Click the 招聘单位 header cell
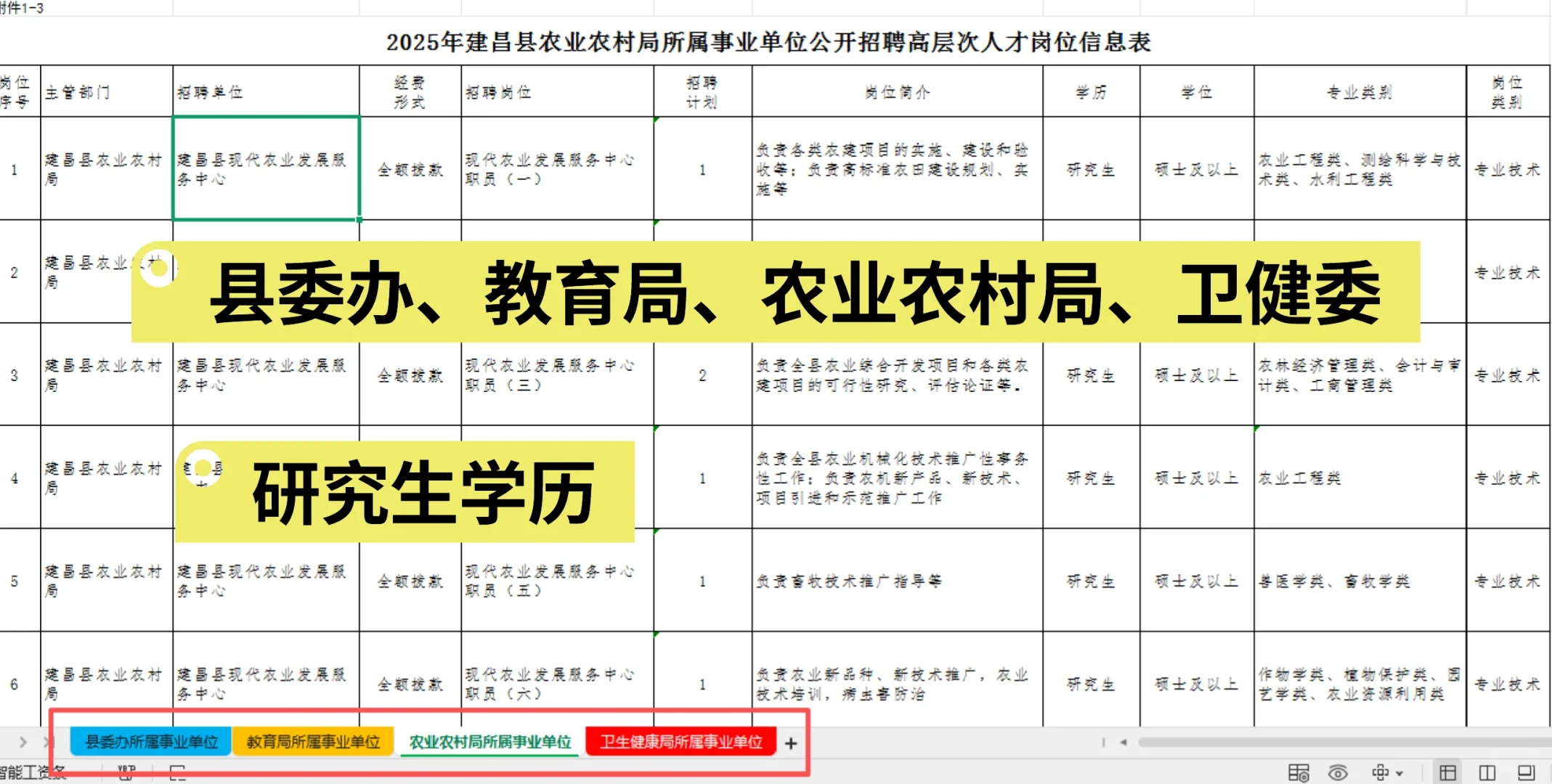 pos(266,92)
